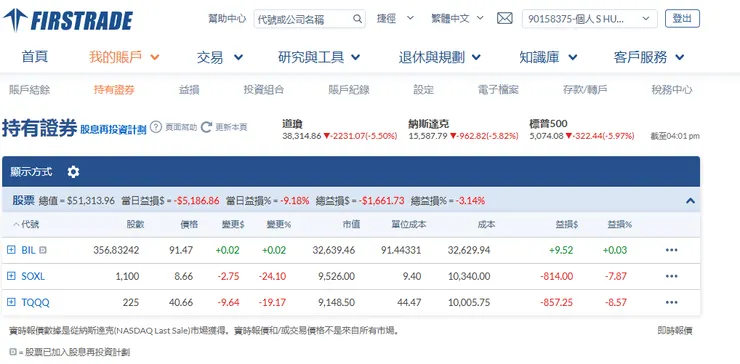Go to 首頁 home page
The width and height of the screenshot is (740, 364).
tap(34, 57)
